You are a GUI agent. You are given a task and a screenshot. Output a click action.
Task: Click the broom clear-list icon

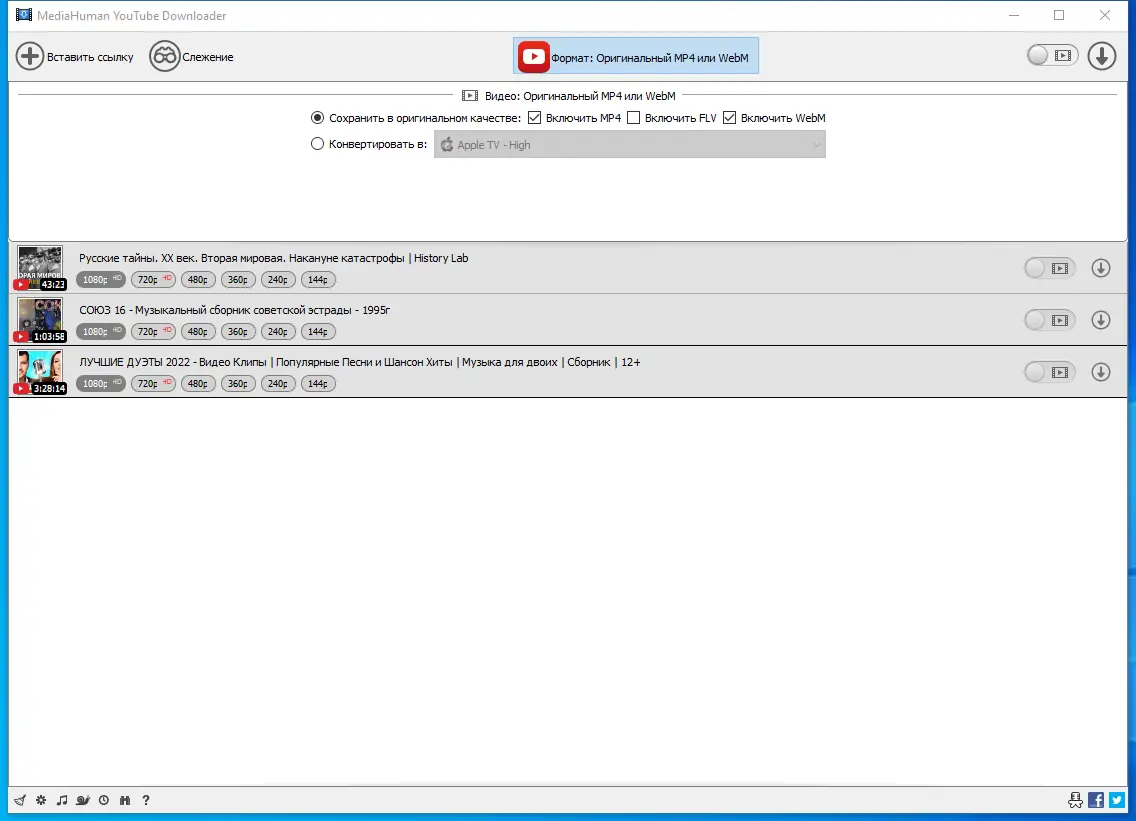click(20, 800)
